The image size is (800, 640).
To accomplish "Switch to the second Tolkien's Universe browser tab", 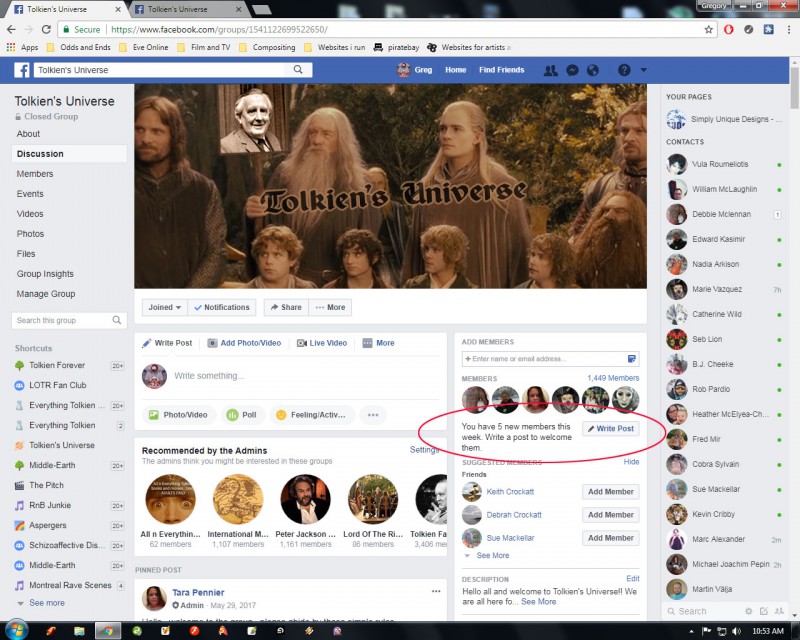I will coord(187,9).
